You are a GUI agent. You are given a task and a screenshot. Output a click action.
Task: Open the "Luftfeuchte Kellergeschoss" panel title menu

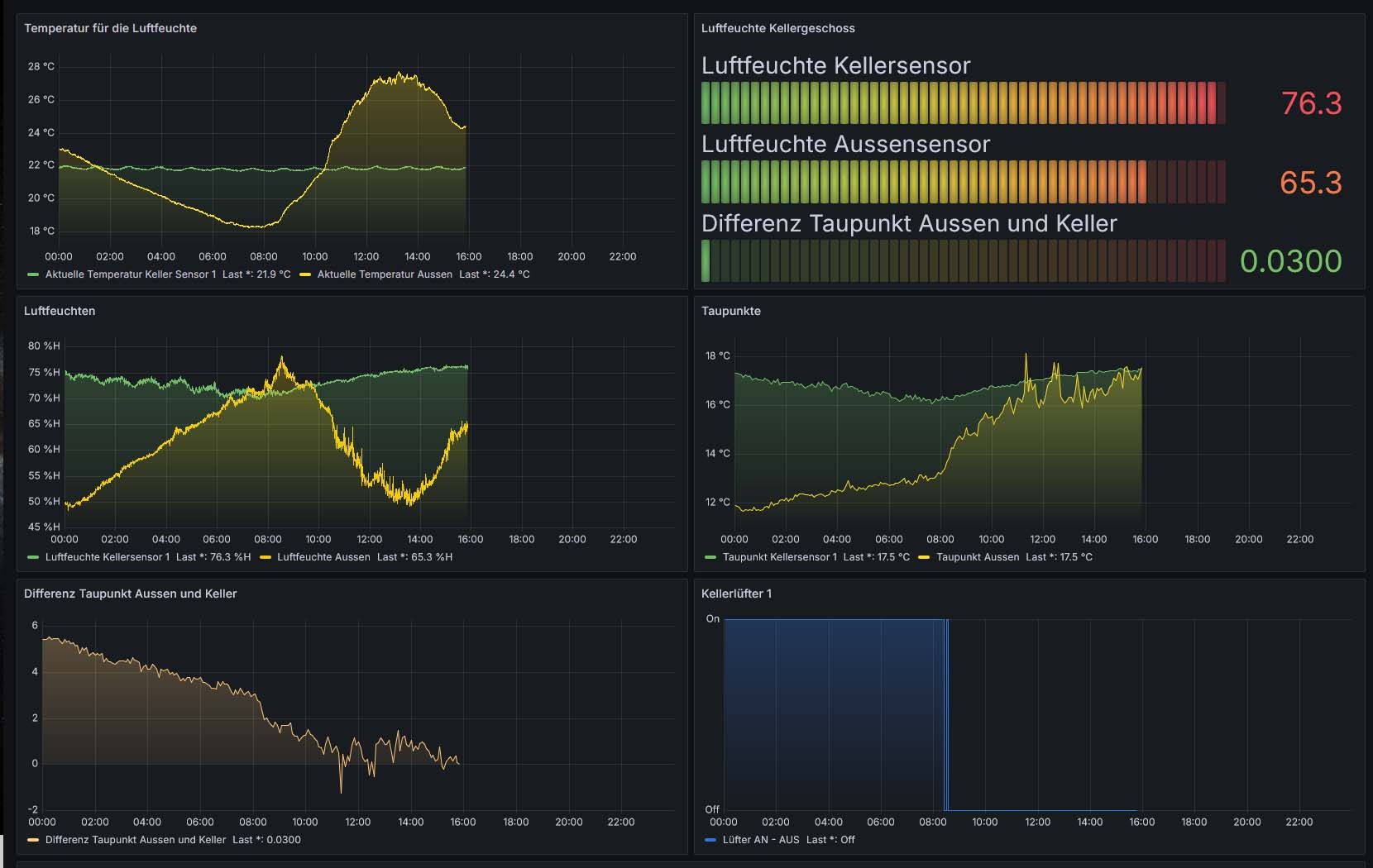pos(777,28)
